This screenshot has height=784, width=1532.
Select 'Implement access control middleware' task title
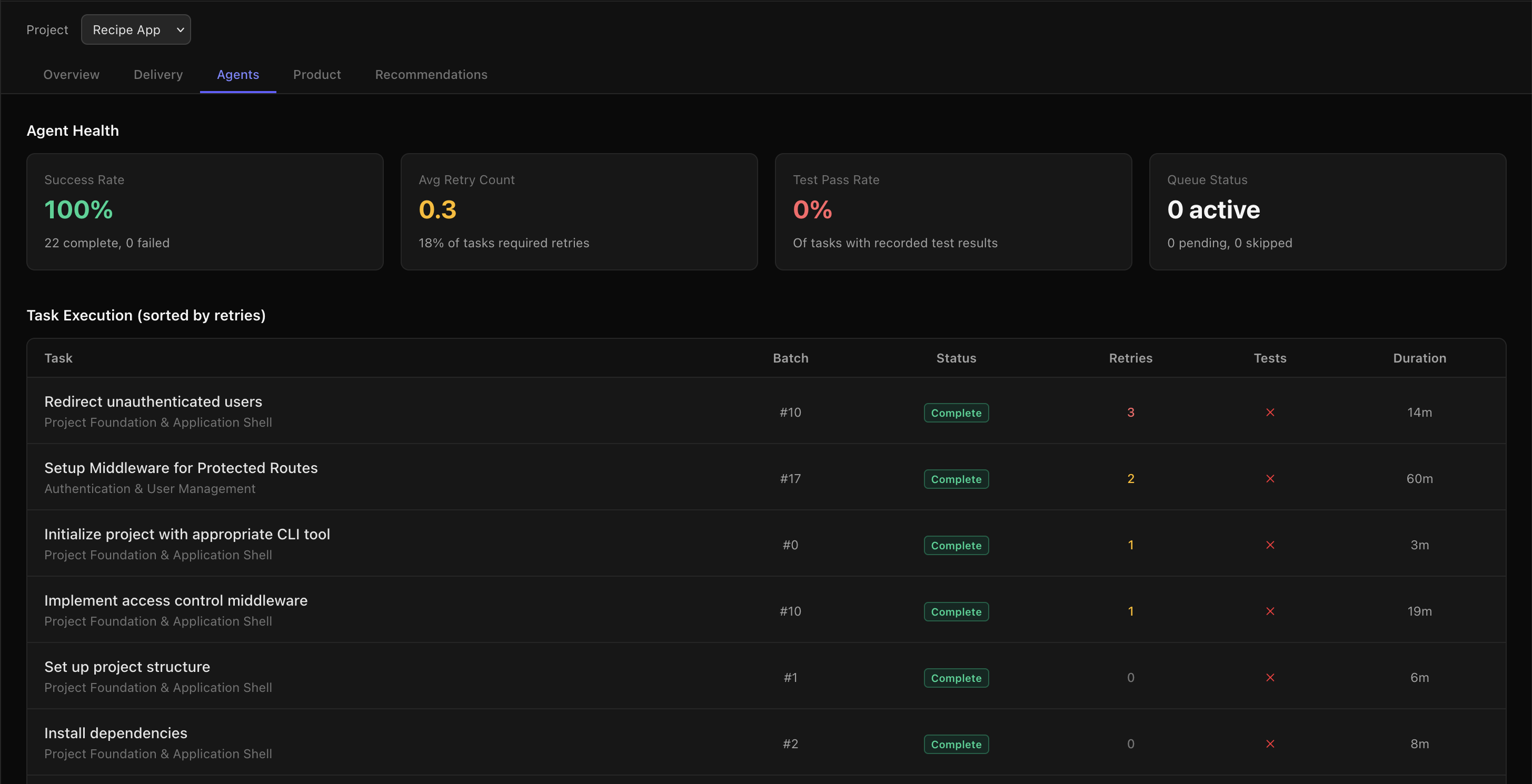[176, 600]
